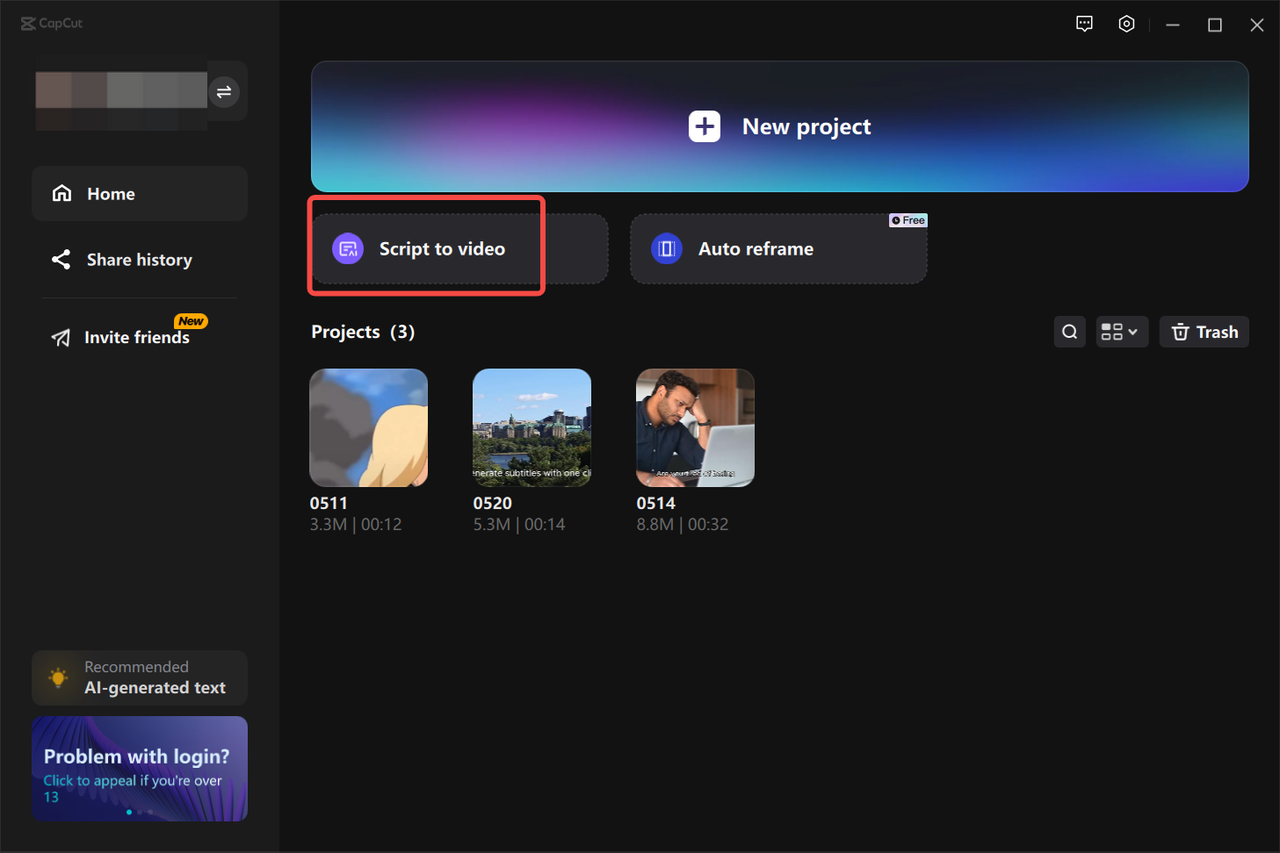The height and width of the screenshot is (853, 1280).
Task: Open the settings gear
Action: pyautogui.click(x=1127, y=23)
